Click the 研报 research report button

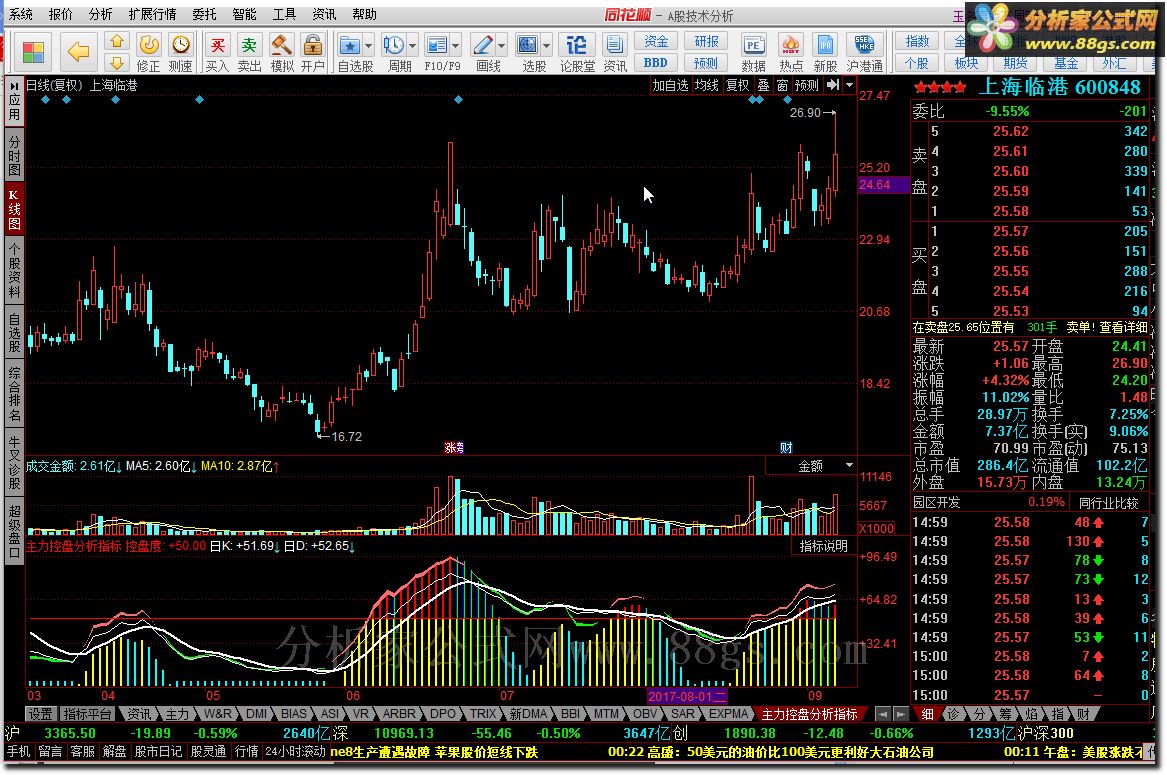coord(706,42)
